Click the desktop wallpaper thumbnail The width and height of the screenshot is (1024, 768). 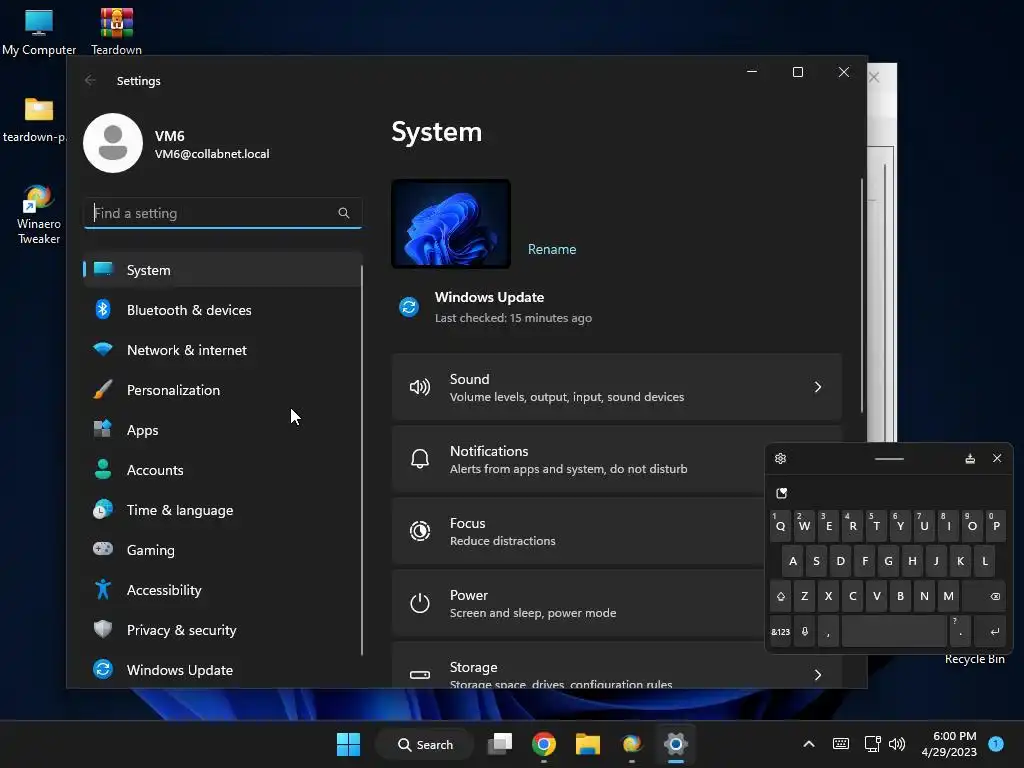coord(451,224)
